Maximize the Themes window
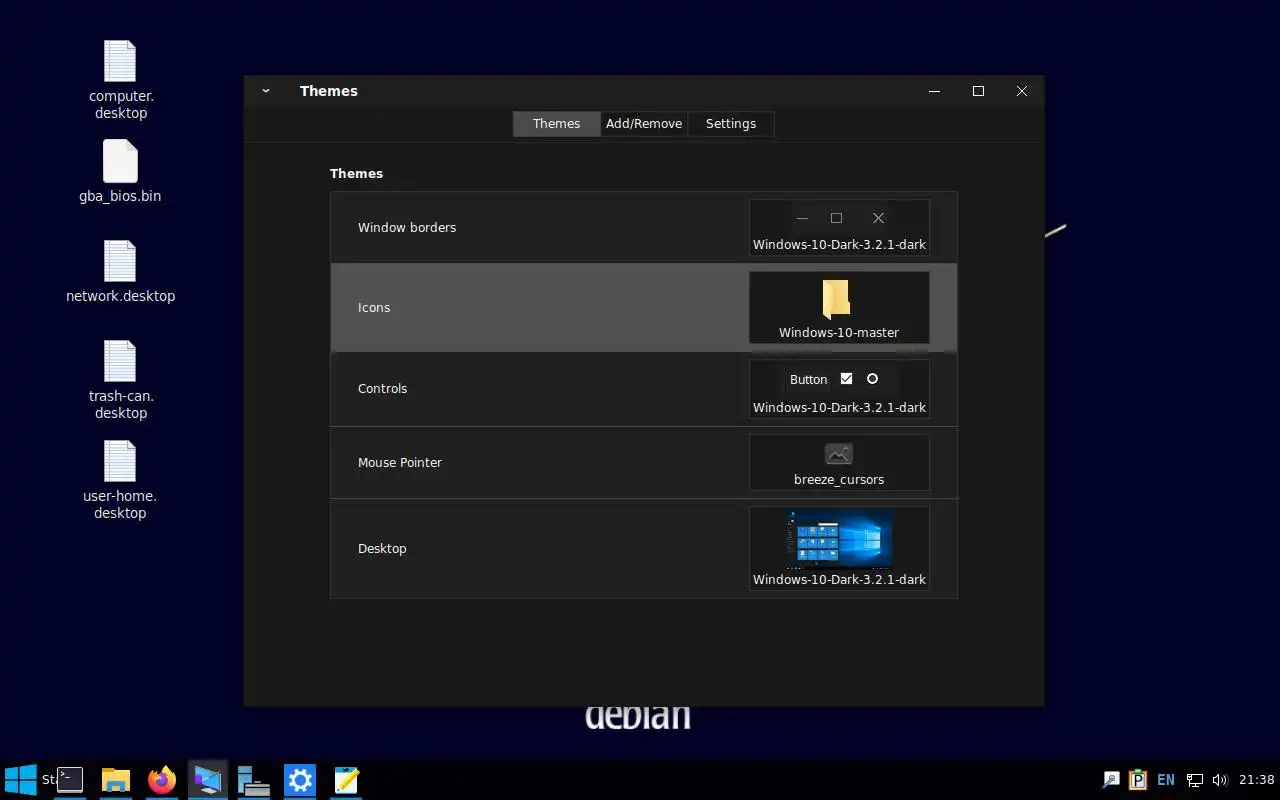 click(978, 91)
